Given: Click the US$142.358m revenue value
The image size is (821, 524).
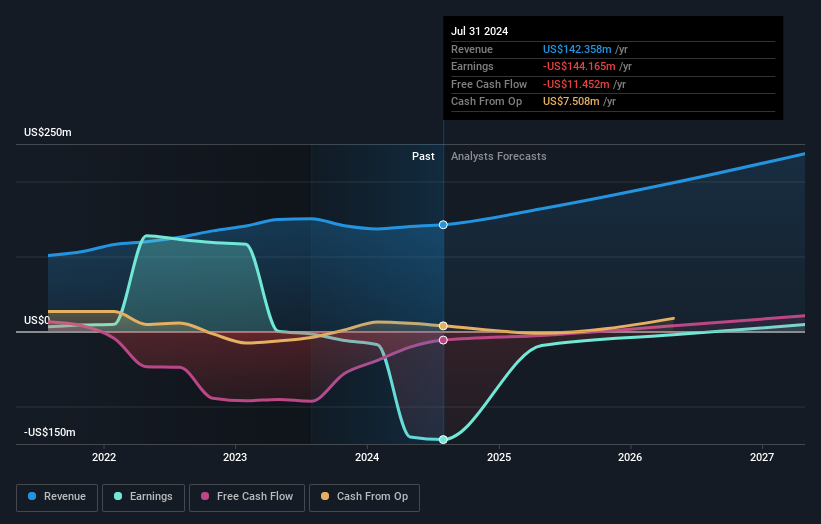Looking at the screenshot, I should (577, 49).
